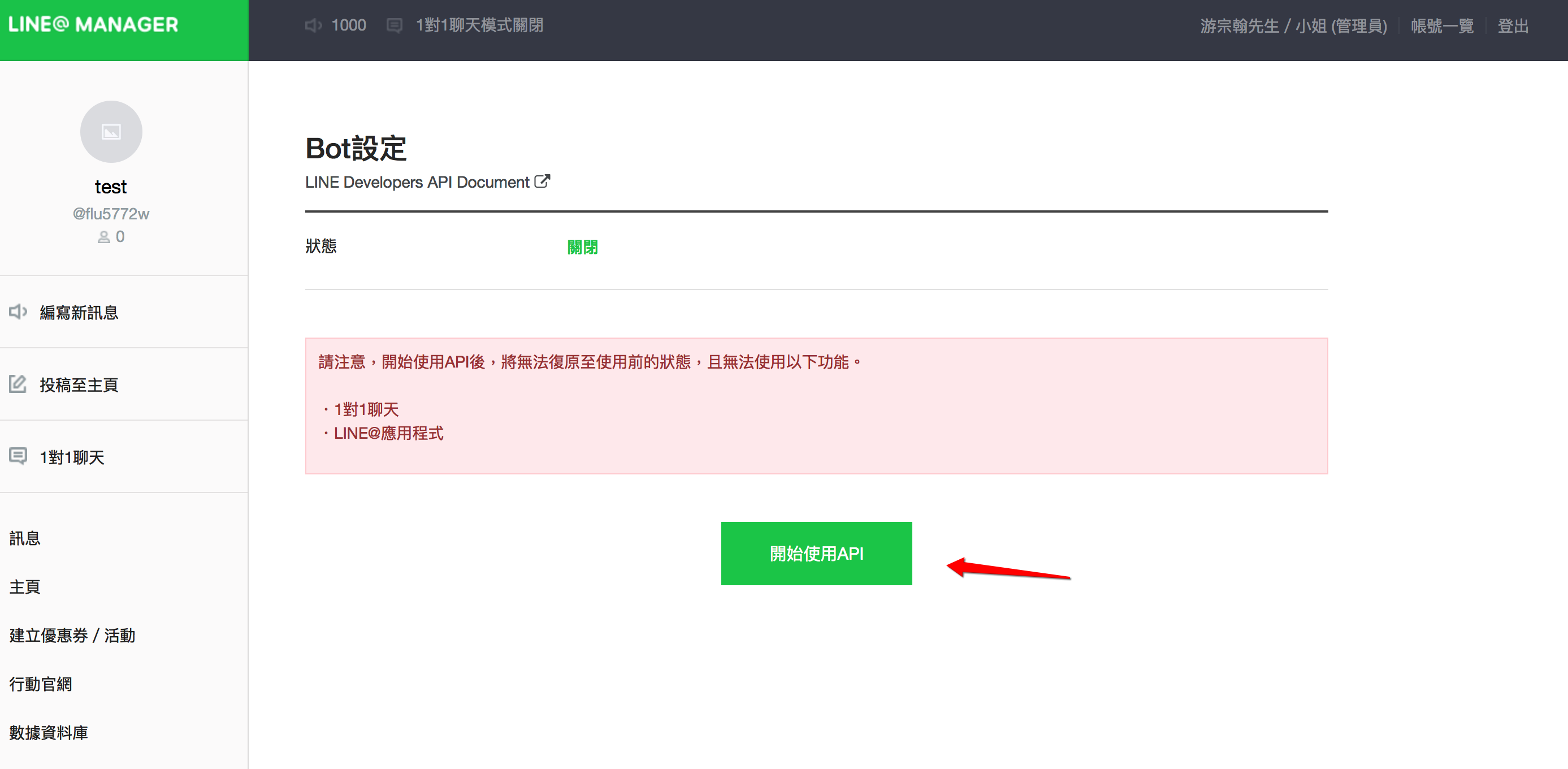This screenshot has width=1568, height=769.
Task: Click the follower count person icon
Action: click(x=104, y=237)
